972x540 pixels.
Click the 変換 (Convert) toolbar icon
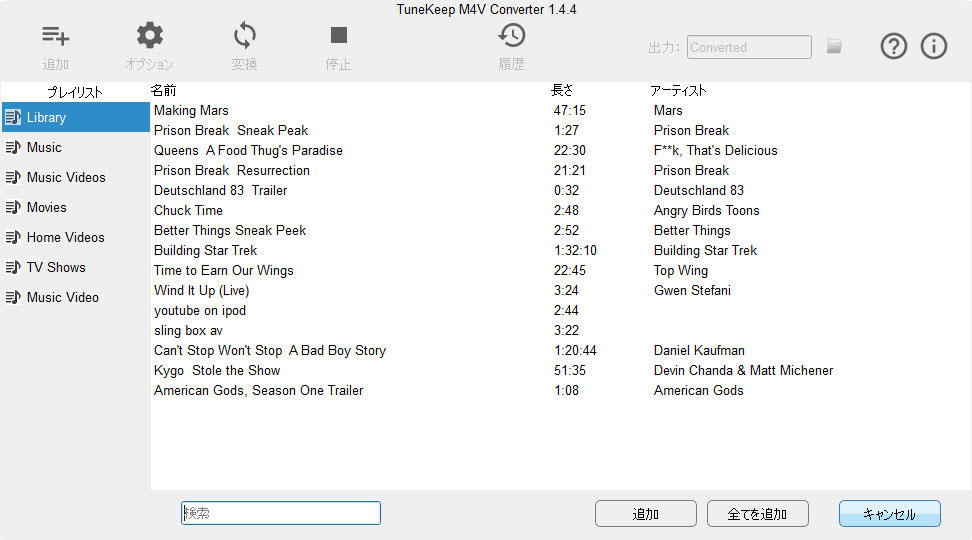(x=244, y=35)
